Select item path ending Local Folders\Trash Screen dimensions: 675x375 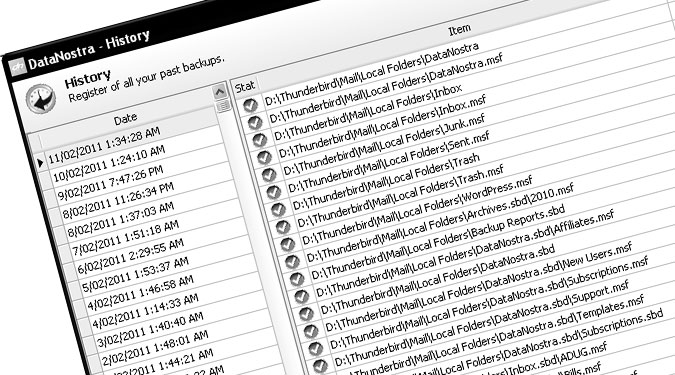386,182
